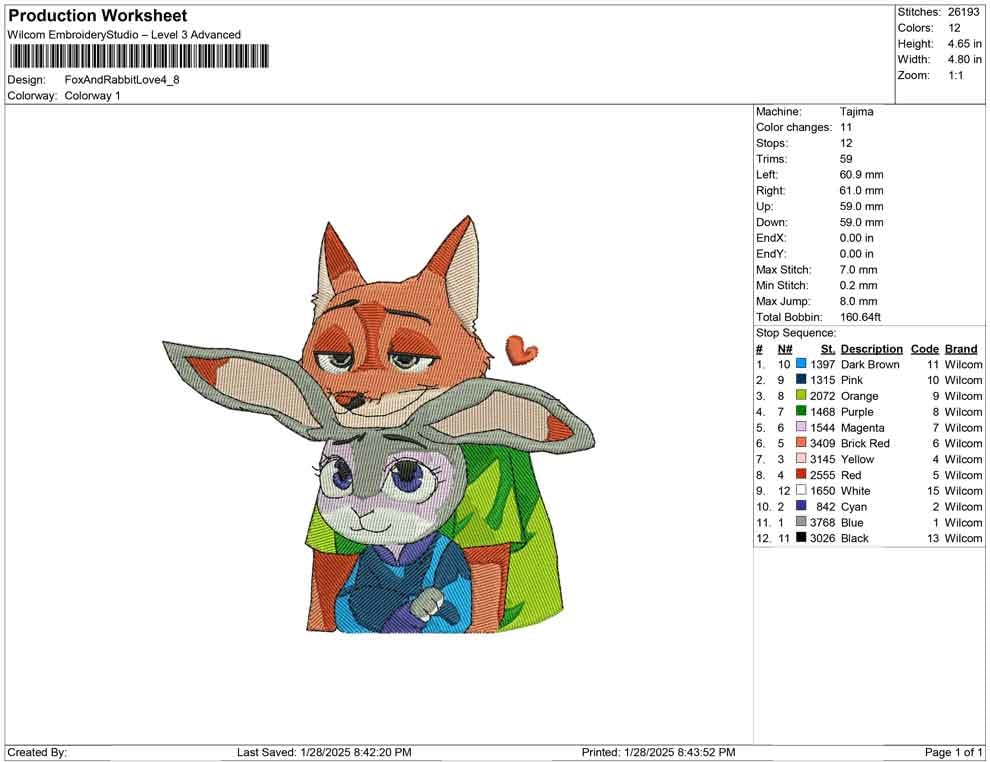Click the Min Stitch value '0.2 mm'

pyautogui.click(x=858, y=285)
